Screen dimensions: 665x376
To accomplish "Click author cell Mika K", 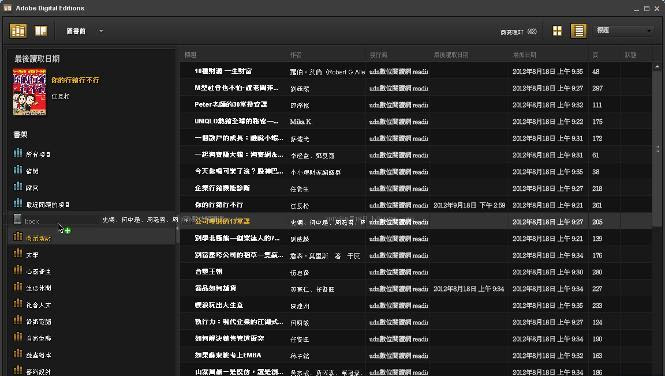I will [300, 122].
